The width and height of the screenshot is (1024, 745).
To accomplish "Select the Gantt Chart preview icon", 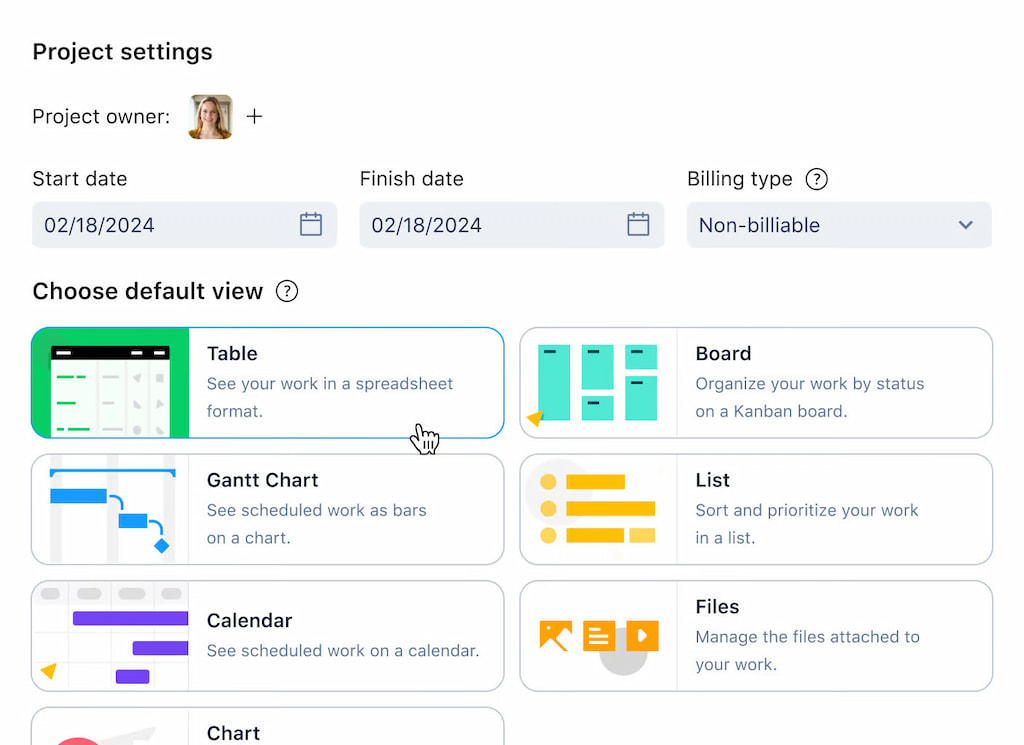I will [110, 509].
